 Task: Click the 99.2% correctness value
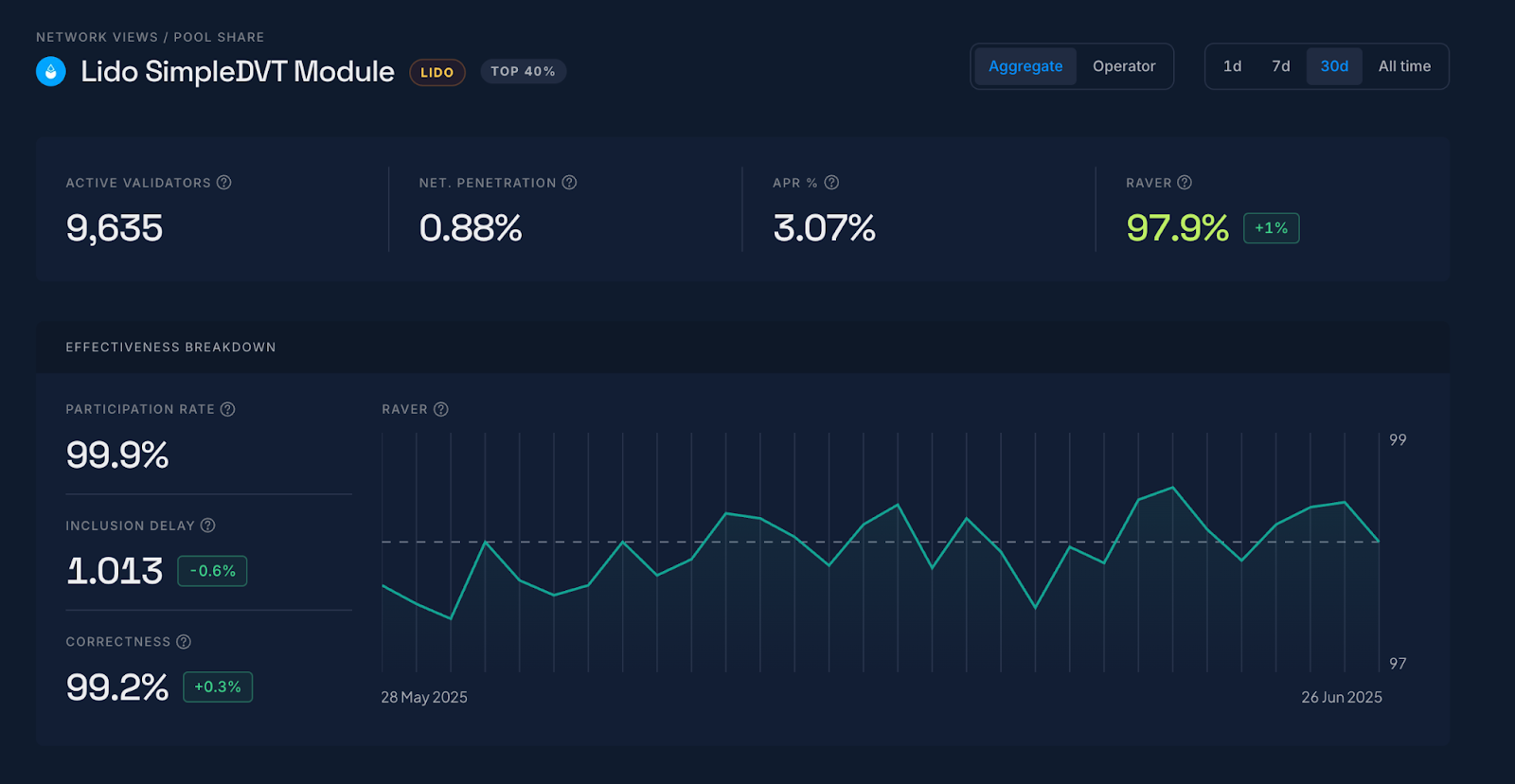(x=117, y=687)
